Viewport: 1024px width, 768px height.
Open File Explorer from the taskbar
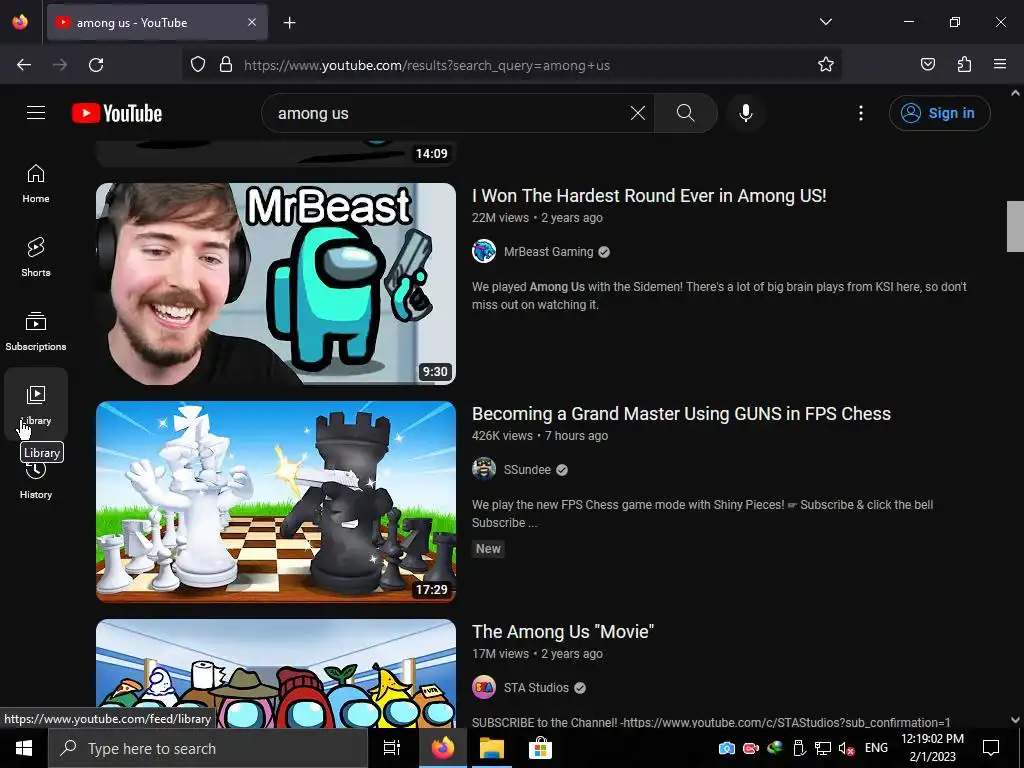(x=492, y=748)
